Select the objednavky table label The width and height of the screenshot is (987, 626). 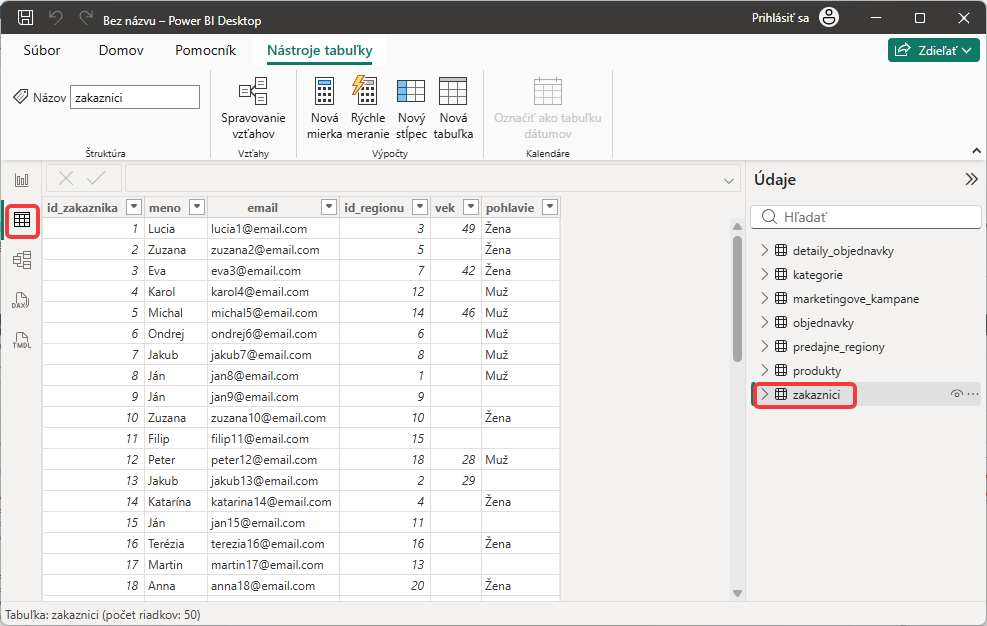point(823,322)
